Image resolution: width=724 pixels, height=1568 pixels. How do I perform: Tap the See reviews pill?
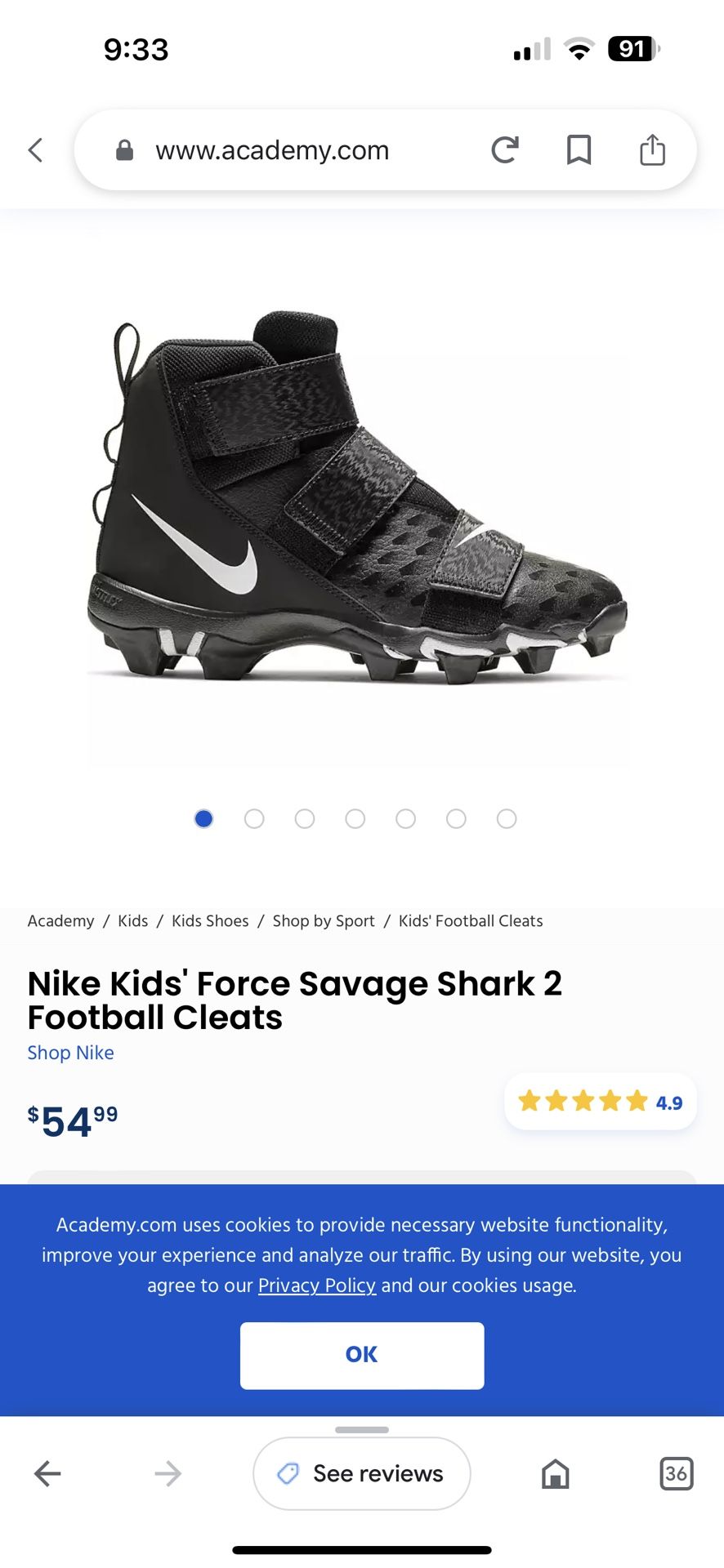tap(362, 1473)
